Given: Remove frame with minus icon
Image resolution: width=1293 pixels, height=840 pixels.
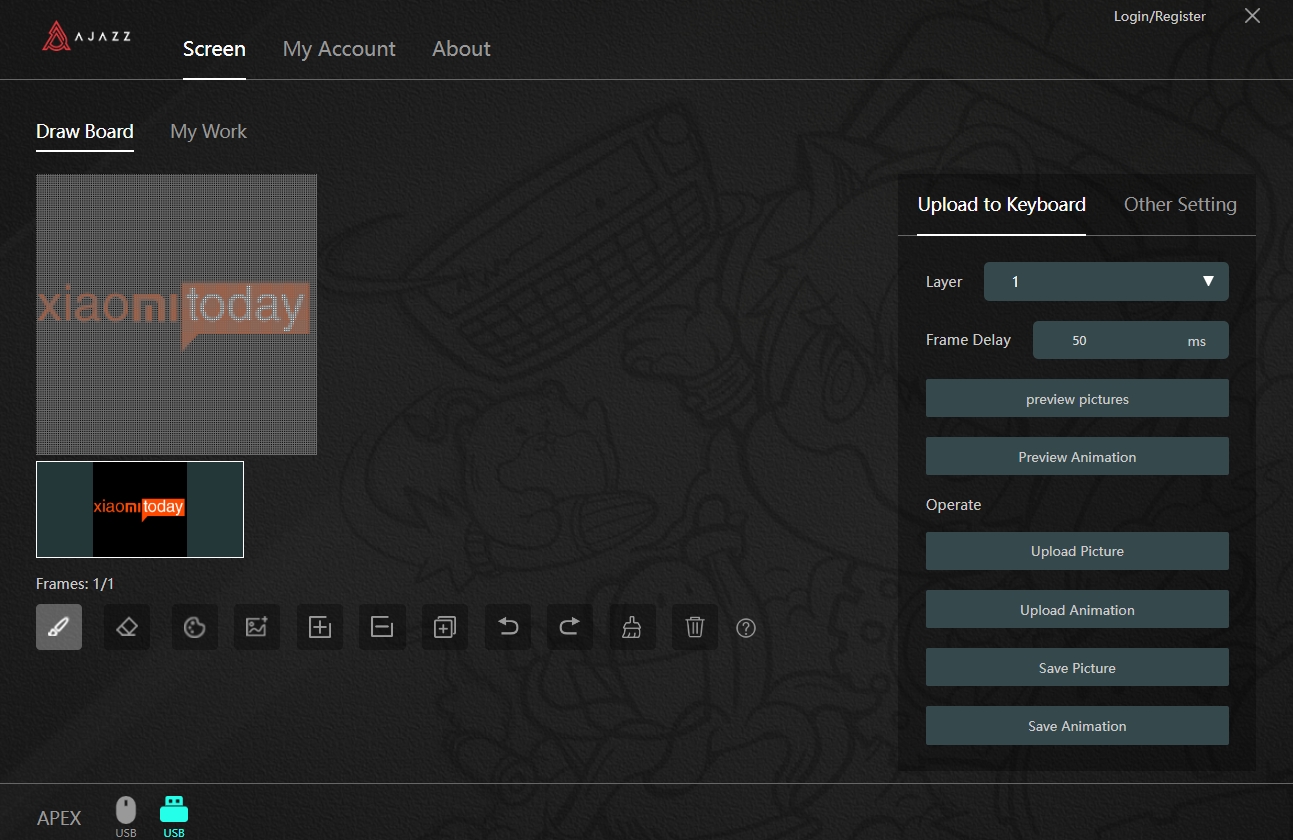Looking at the screenshot, I should [x=382, y=627].
